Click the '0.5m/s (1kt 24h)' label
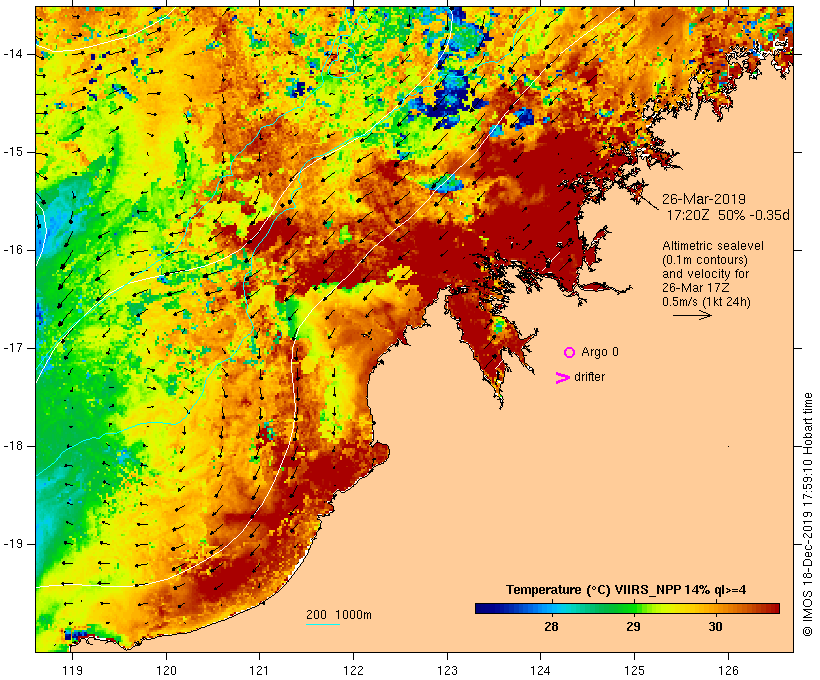The width and height of the screenshot is (820, 680). click(706, 302)
